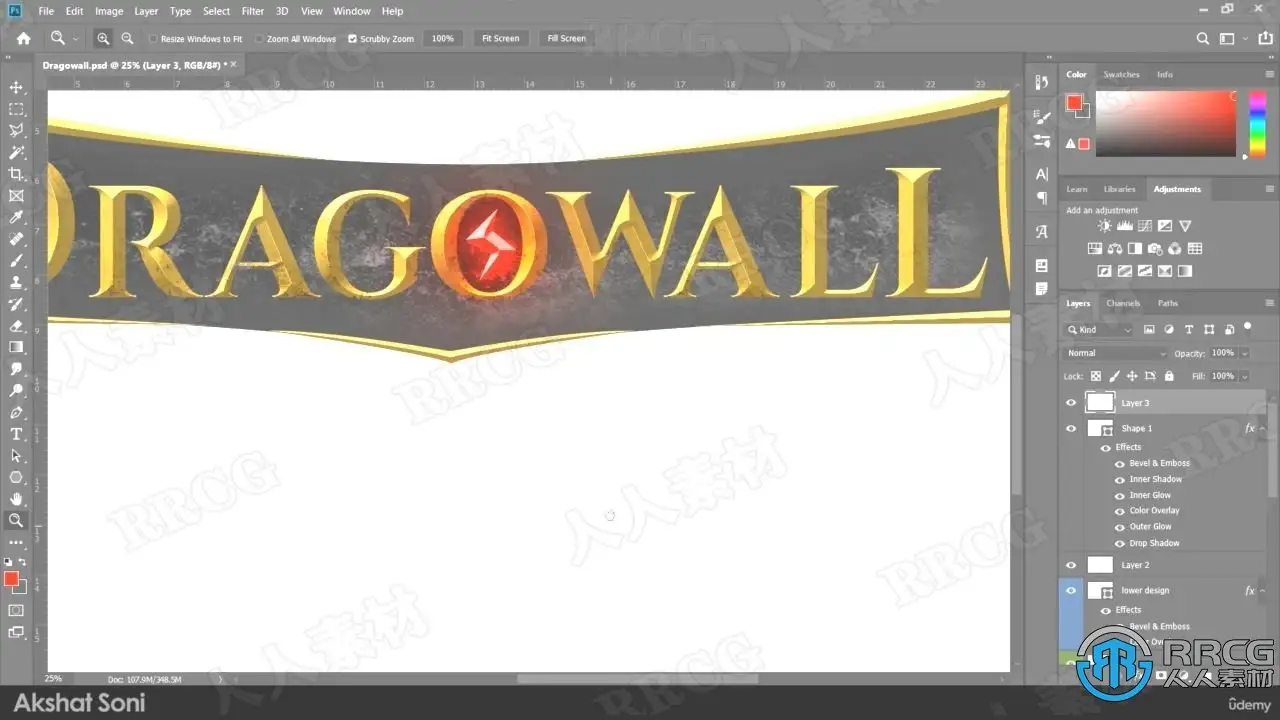Toggle Outer Glow effect visibility on Shape 1

[x=1120, y=527]
